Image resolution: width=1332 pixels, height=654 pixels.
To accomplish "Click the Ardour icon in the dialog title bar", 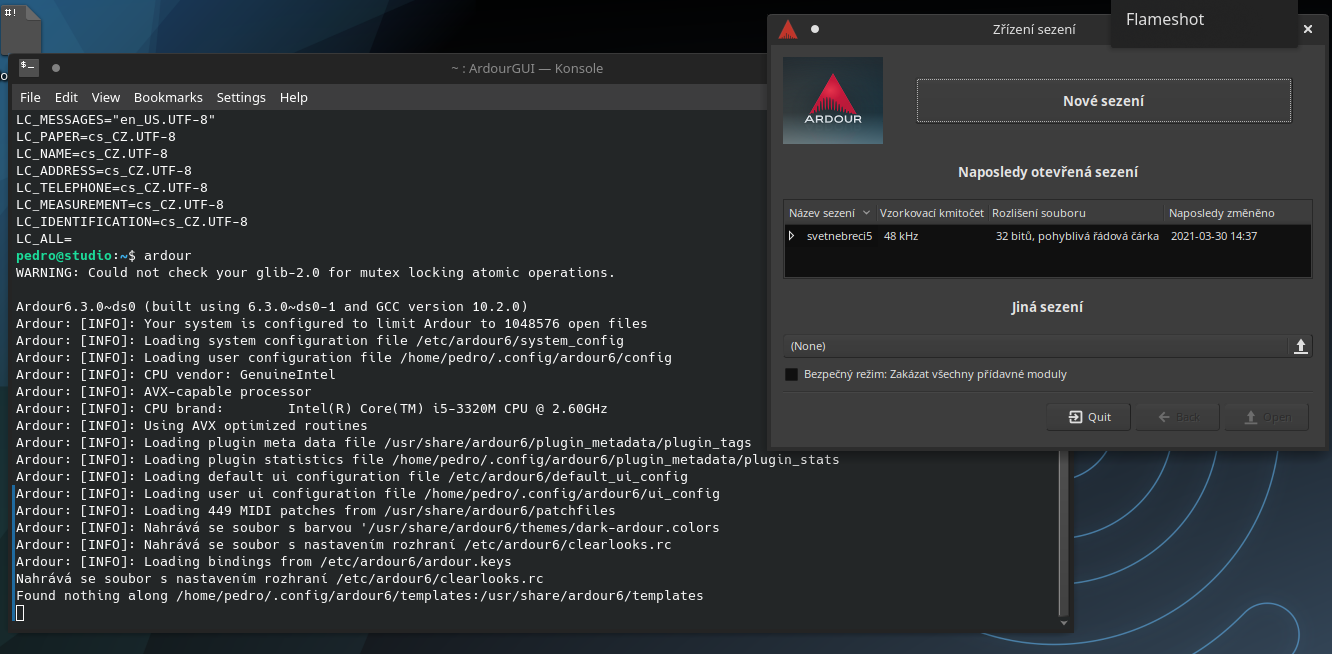I will [x=787, y=29].
